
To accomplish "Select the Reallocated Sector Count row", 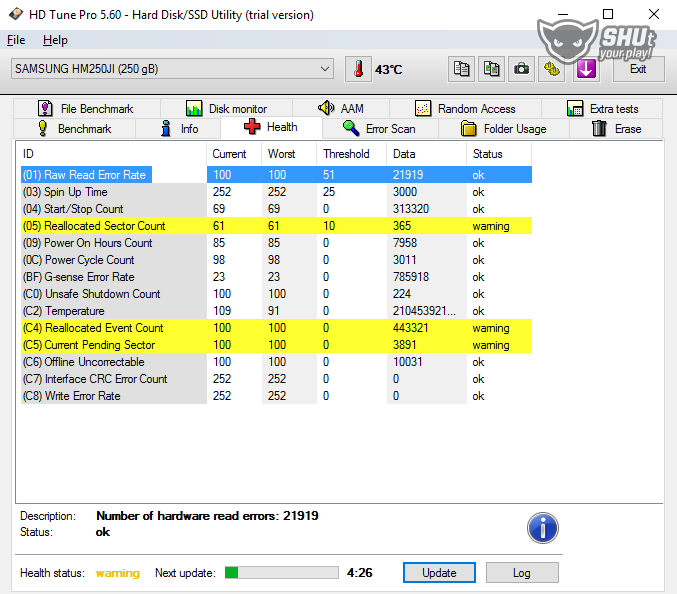I will [x=276, y=226].
